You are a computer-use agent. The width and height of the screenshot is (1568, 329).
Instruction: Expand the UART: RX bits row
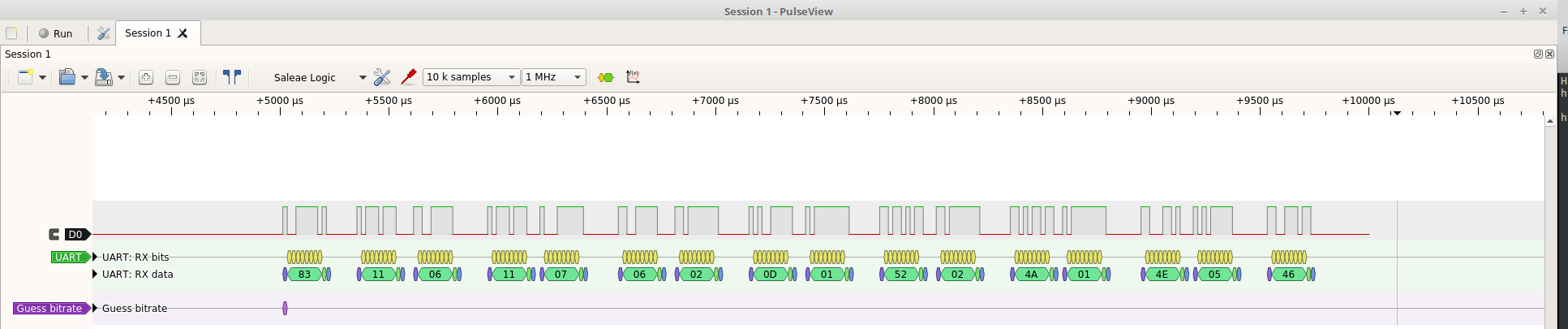click(95, 257)
